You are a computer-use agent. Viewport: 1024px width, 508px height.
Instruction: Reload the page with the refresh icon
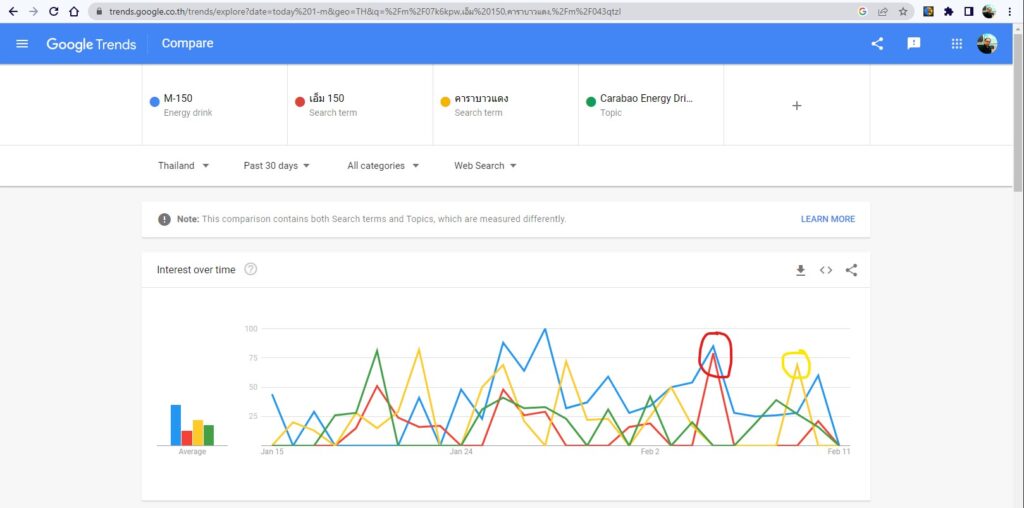coord(54,11)
